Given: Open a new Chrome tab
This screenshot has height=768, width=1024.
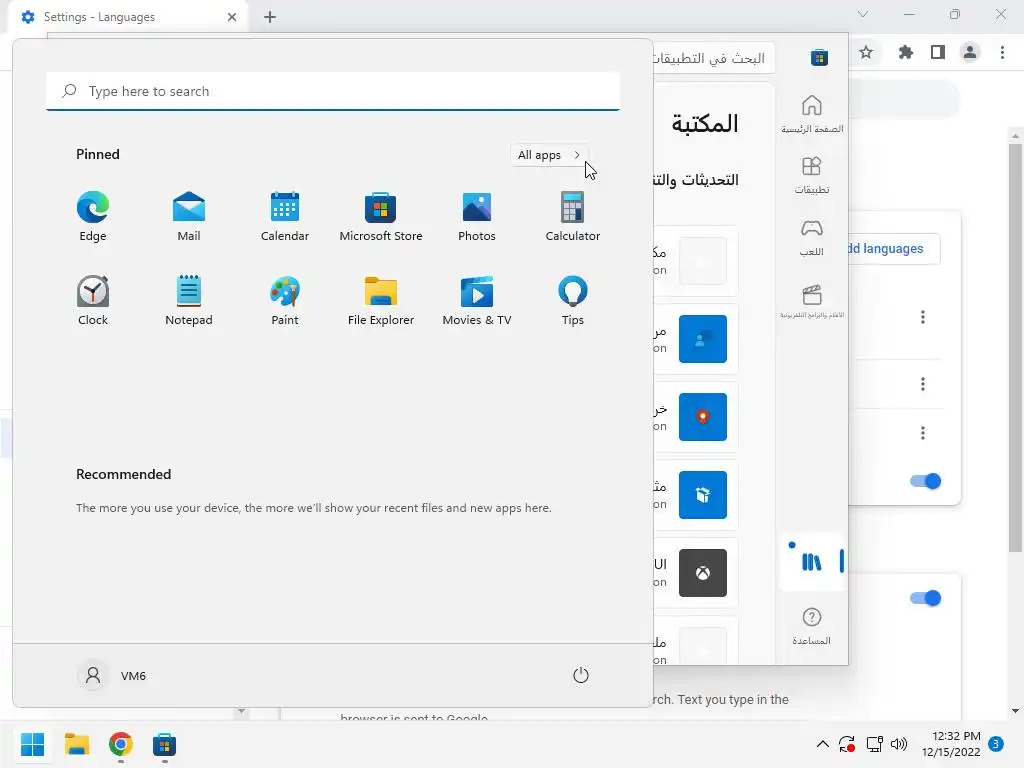Looking at the screenshot, I should click(x=270, y=17).
